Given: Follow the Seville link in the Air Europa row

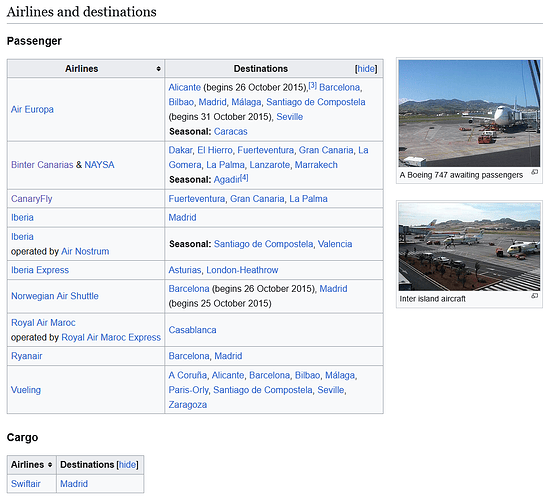Looking at the screenshot, I should point(290,117).
